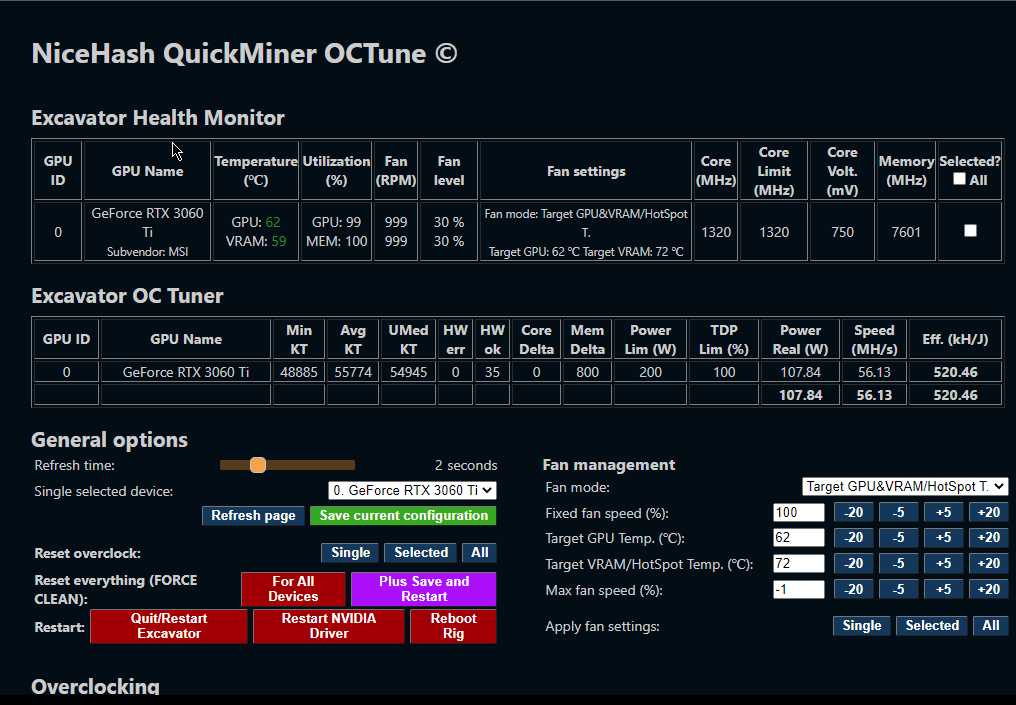Click the GeForce RTX 3060 Ti name in the Health Monitor table
Viewport: 1016px width, 705px height.
point(147,222)
